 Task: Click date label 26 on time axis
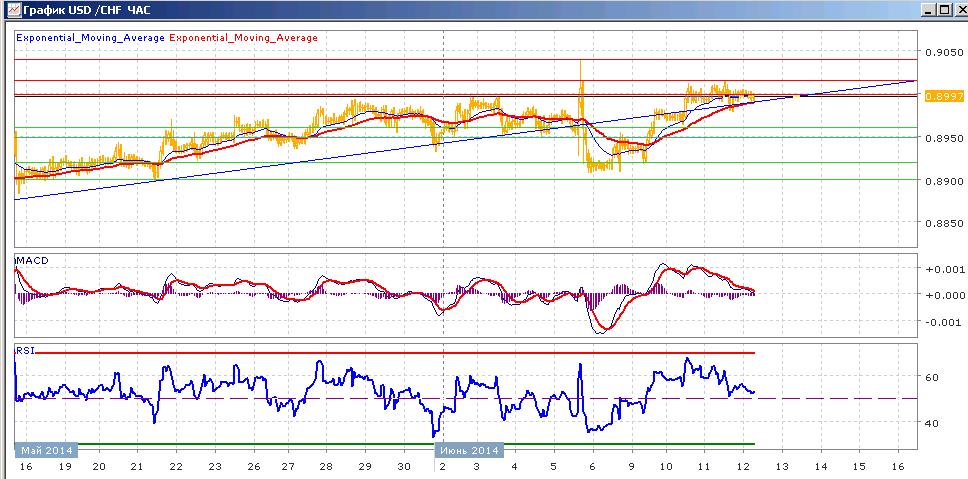[253, 467]
